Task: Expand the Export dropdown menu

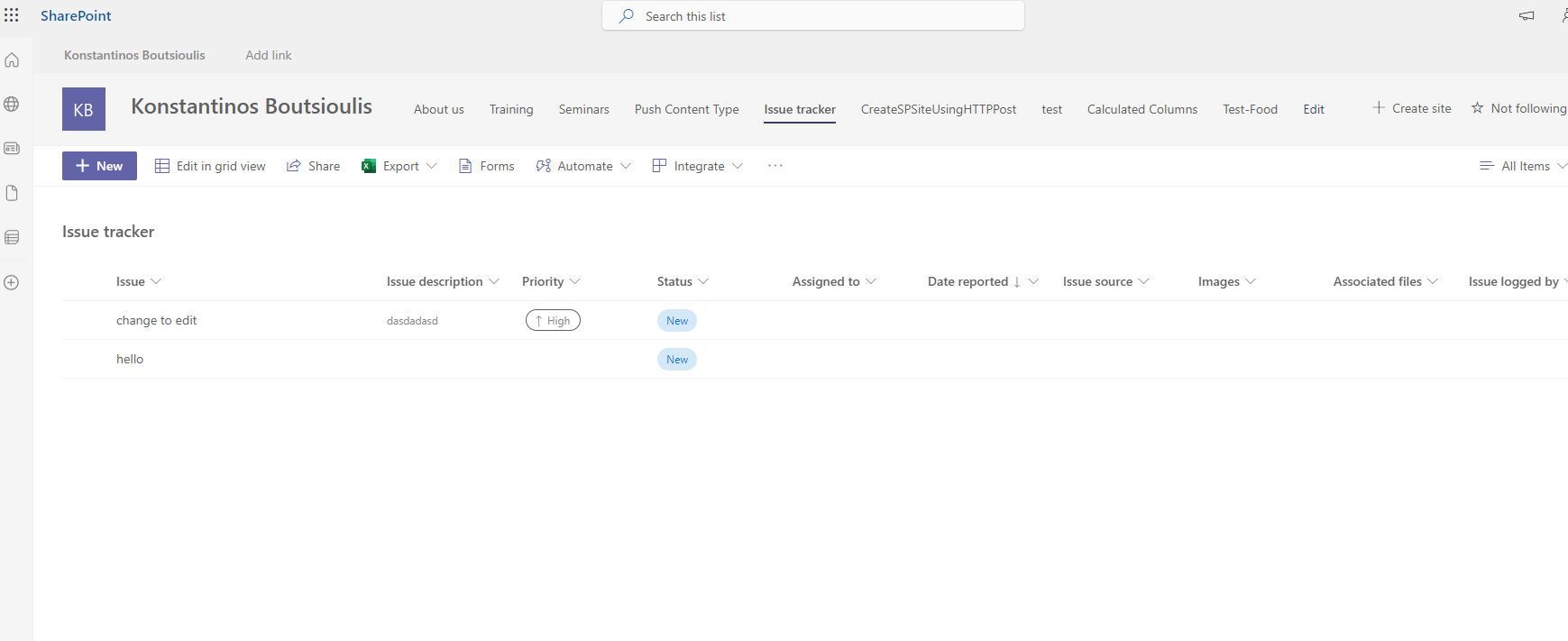Action: click(x=399, y=166)
